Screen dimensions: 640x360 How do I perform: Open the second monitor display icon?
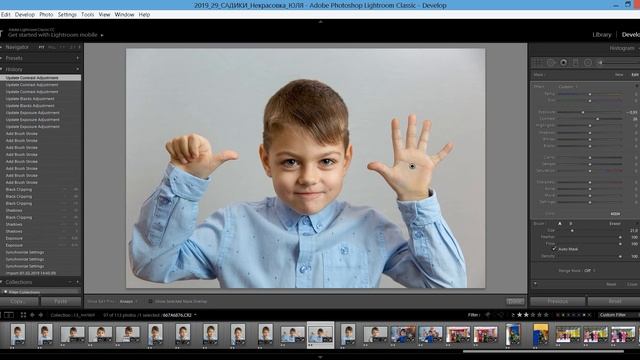click(x=9, y=315)
